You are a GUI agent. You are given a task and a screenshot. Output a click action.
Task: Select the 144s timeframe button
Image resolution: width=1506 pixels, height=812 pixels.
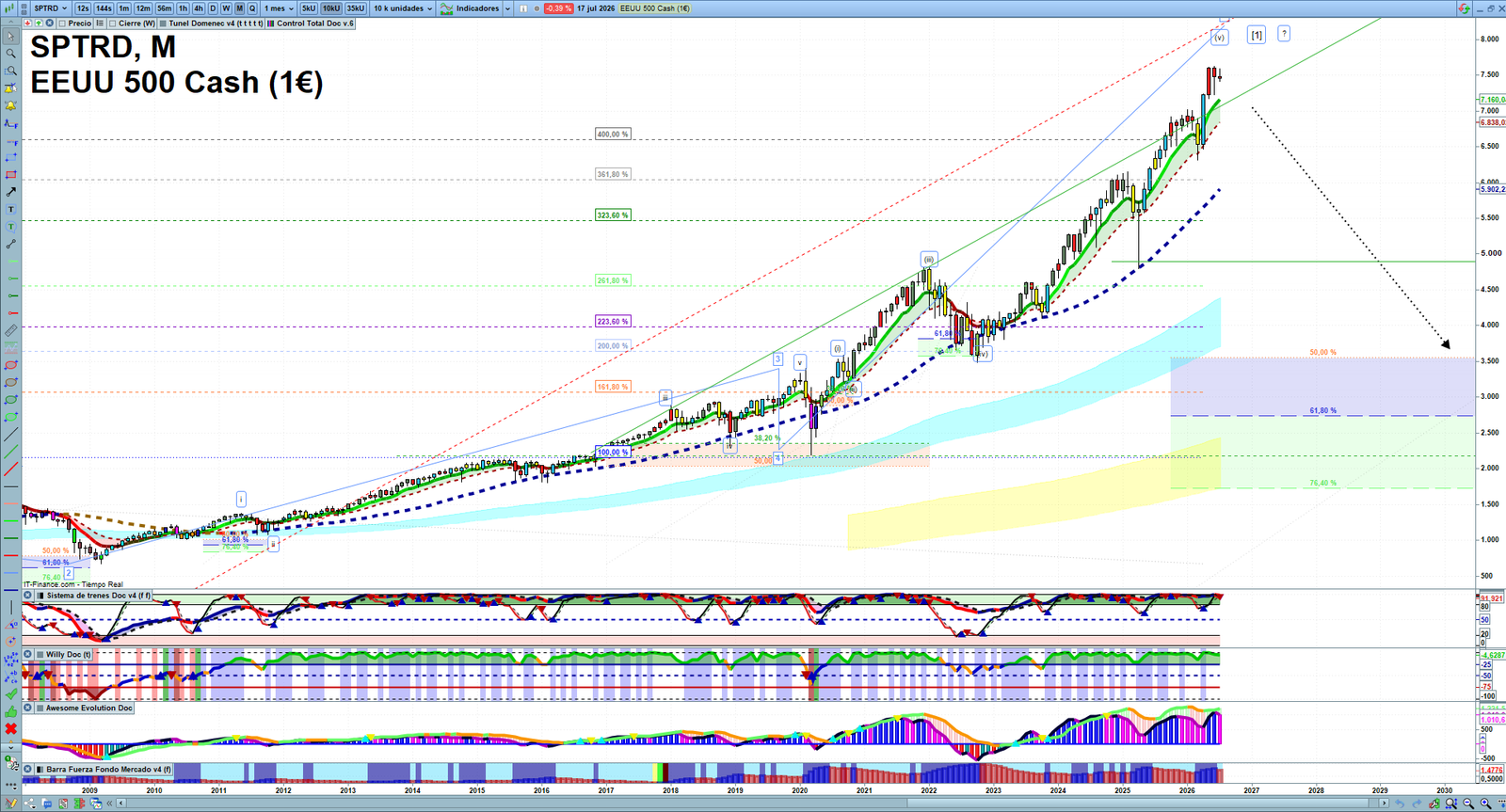104,8
